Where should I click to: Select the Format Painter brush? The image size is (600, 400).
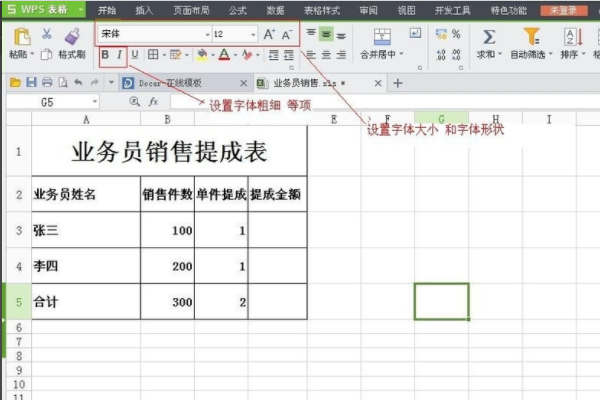pyautogui.click(x=72, y=37)
